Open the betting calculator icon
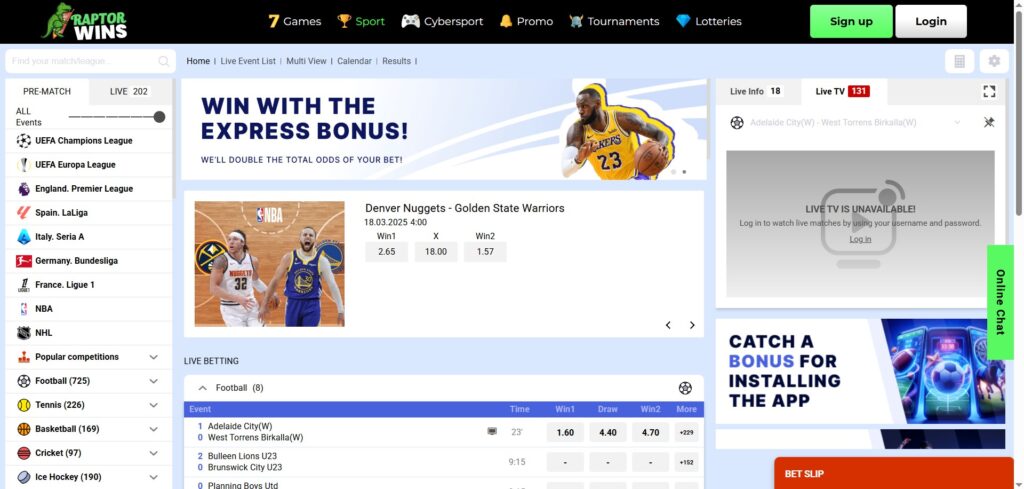This screenshot has width=1024, height=489. coord(959,61)
